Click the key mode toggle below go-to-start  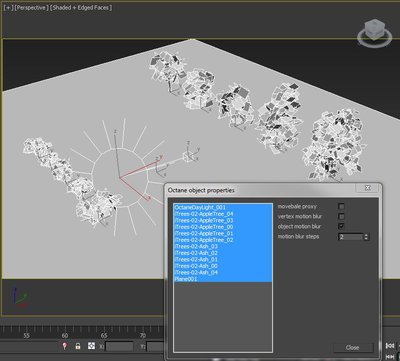[x=389, y=357]
